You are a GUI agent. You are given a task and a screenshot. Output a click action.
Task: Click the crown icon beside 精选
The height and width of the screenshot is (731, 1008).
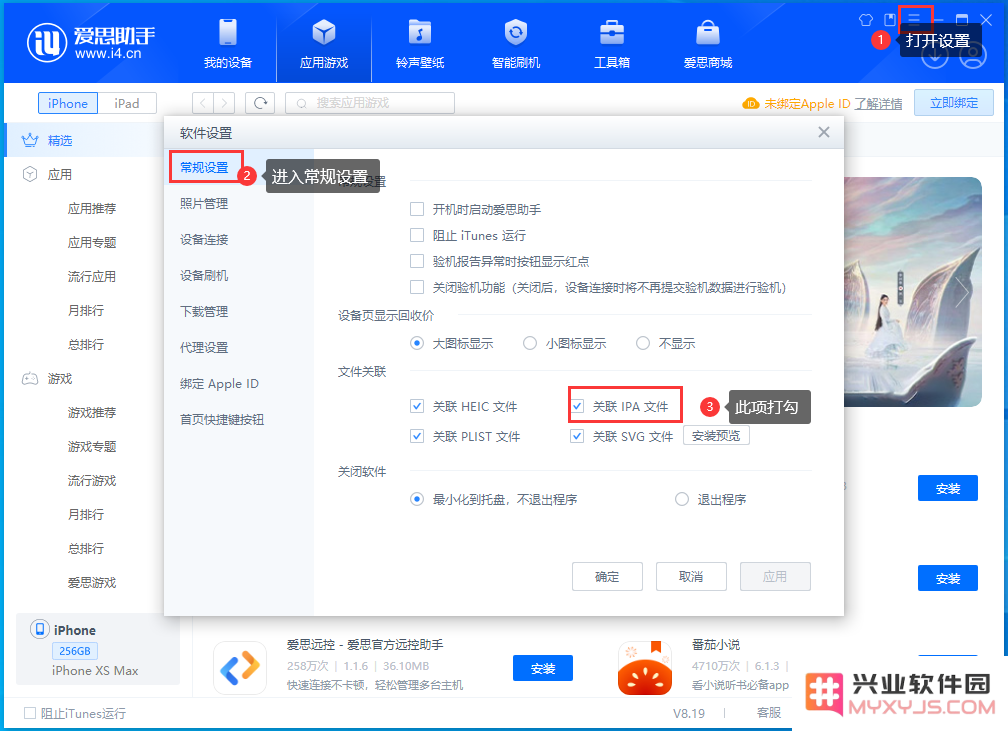click(30, 140)
